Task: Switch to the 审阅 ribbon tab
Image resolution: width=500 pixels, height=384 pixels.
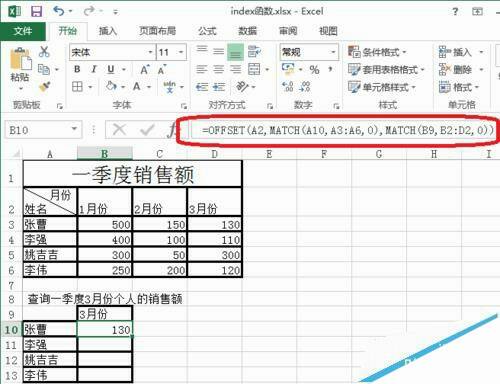Action: click(x=288, y=31)
